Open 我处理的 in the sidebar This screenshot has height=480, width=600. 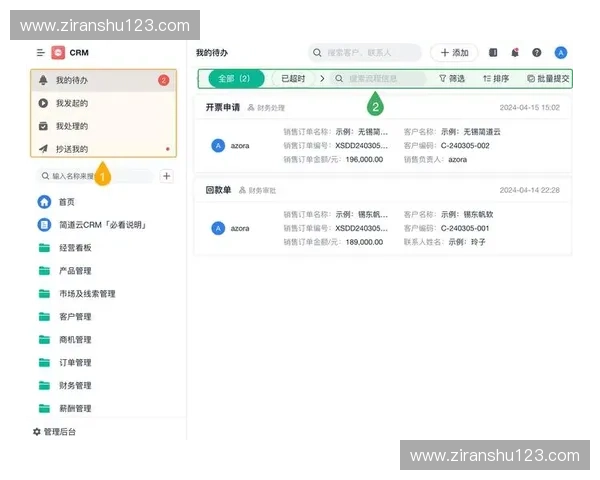pos(103,126)
